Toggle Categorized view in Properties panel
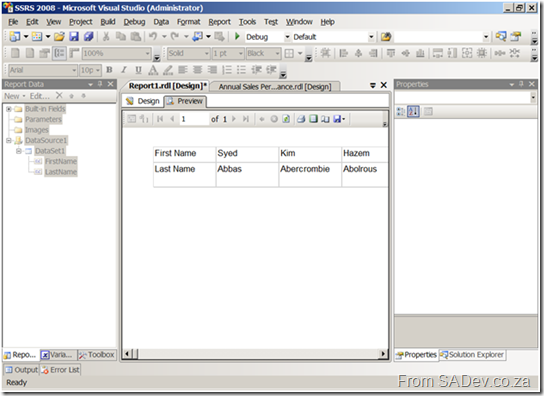Screen dimensions: 544x396 [401, 111]
